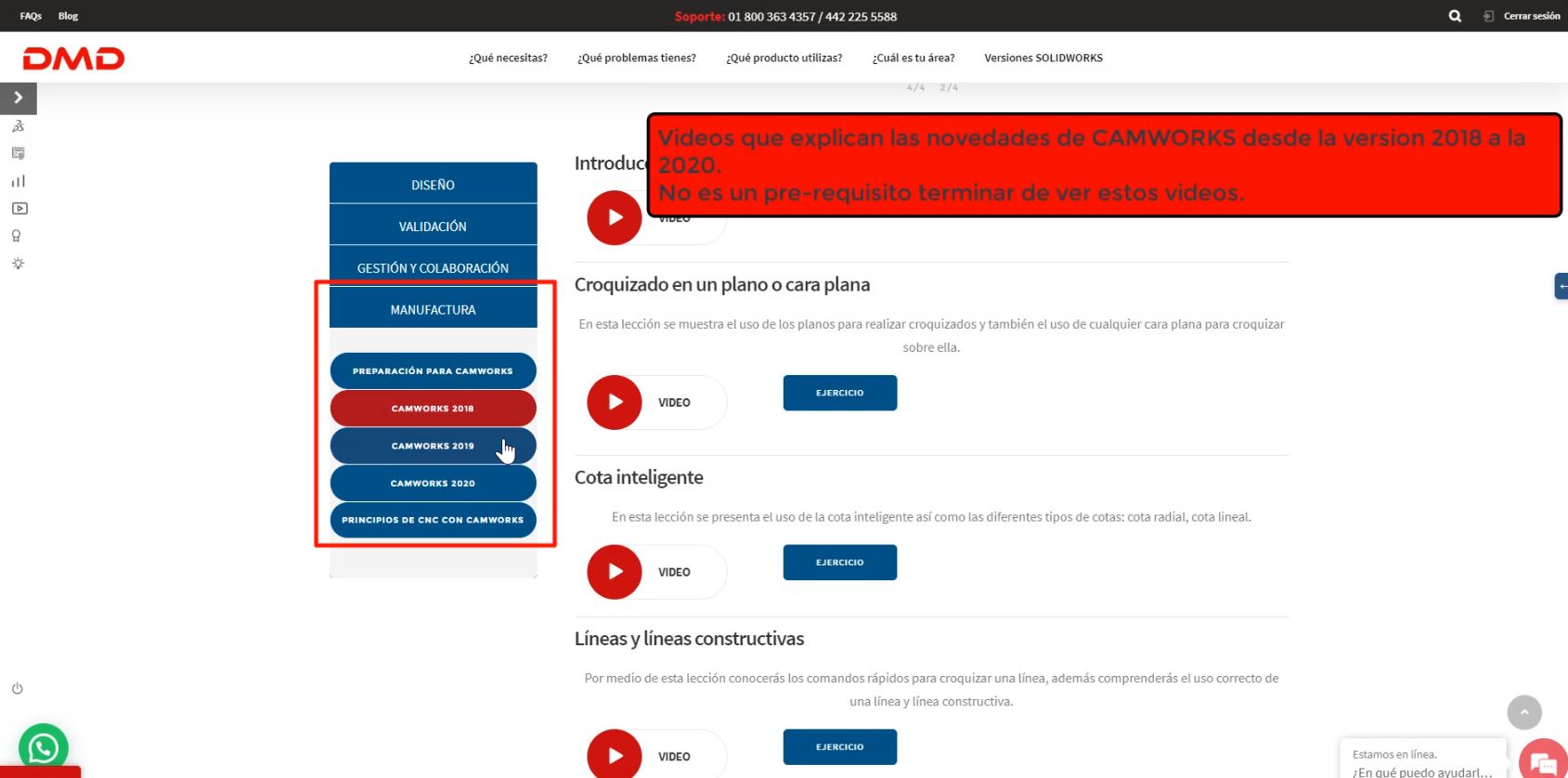This screenshot has height=778, width=1568.
Task: Open the VALIDACIÓN category
Action: coord(434,226)
